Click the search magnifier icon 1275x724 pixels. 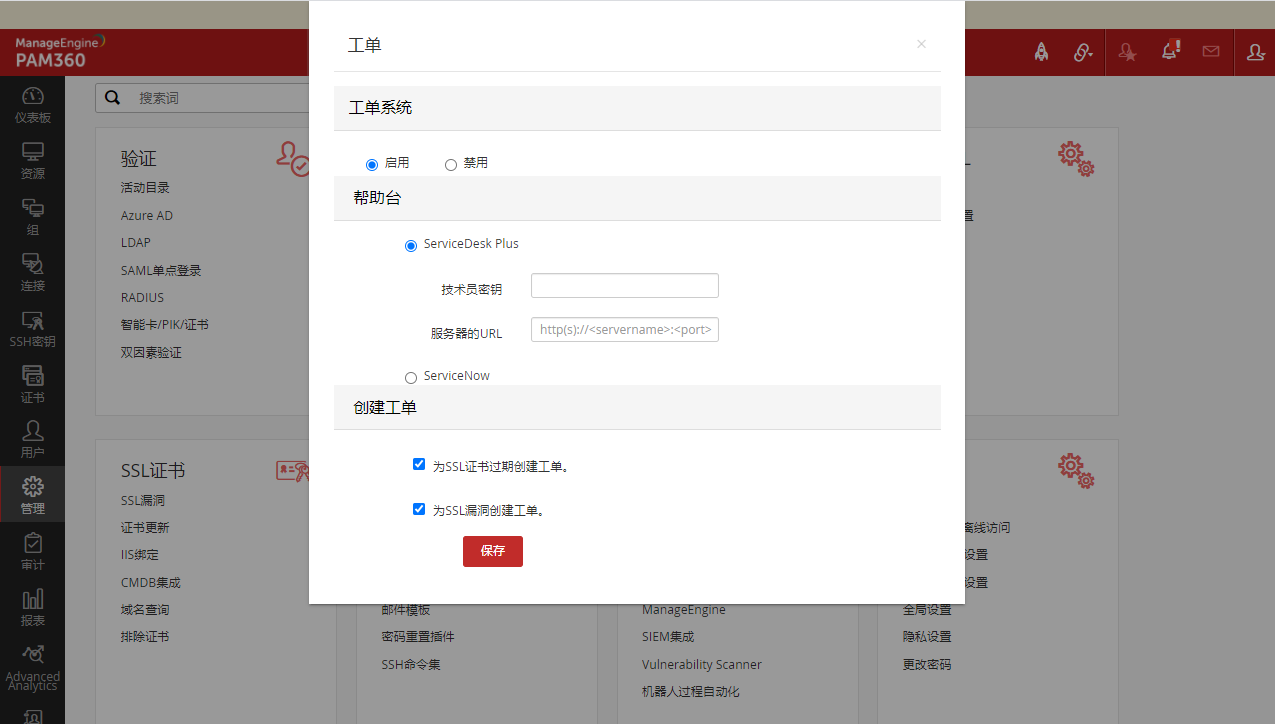click(x=113, y=98)
